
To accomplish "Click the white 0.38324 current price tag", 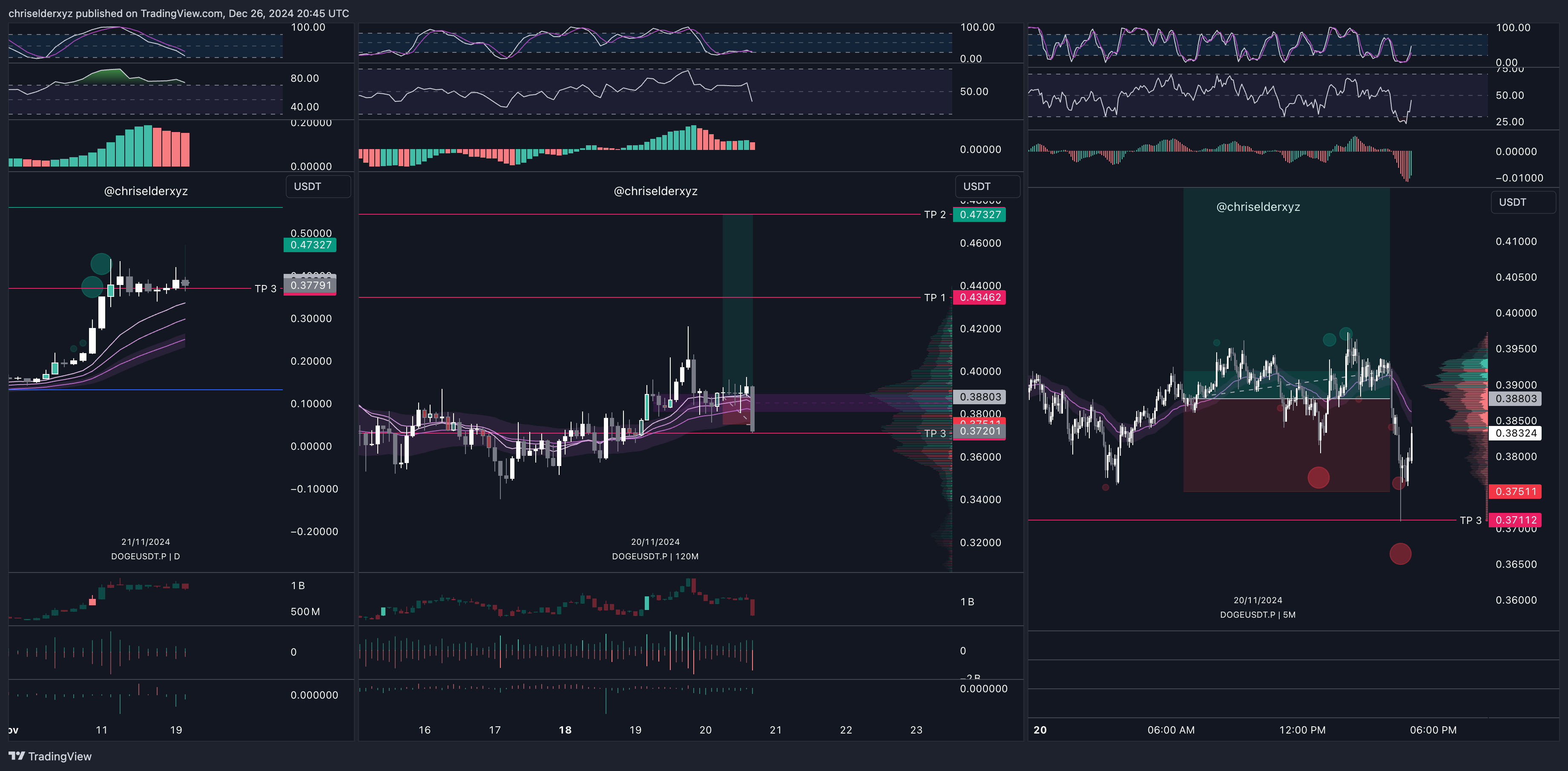I will tap(1516, 433).
